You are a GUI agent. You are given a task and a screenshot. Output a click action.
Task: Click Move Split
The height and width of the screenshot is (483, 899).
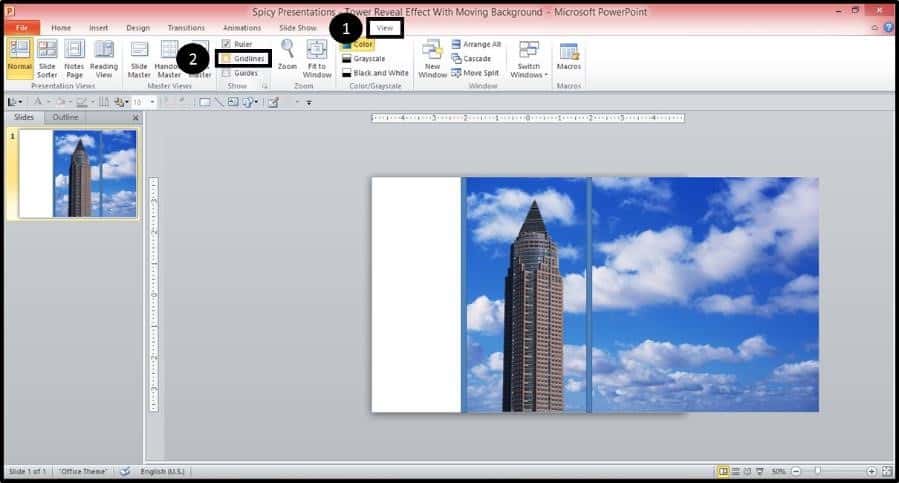[x=475, y=73]
